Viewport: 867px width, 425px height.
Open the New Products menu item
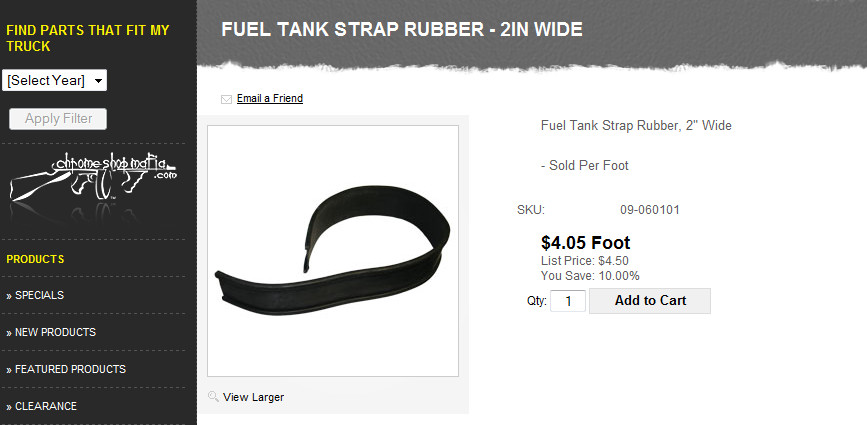click(x=51, y=332)
